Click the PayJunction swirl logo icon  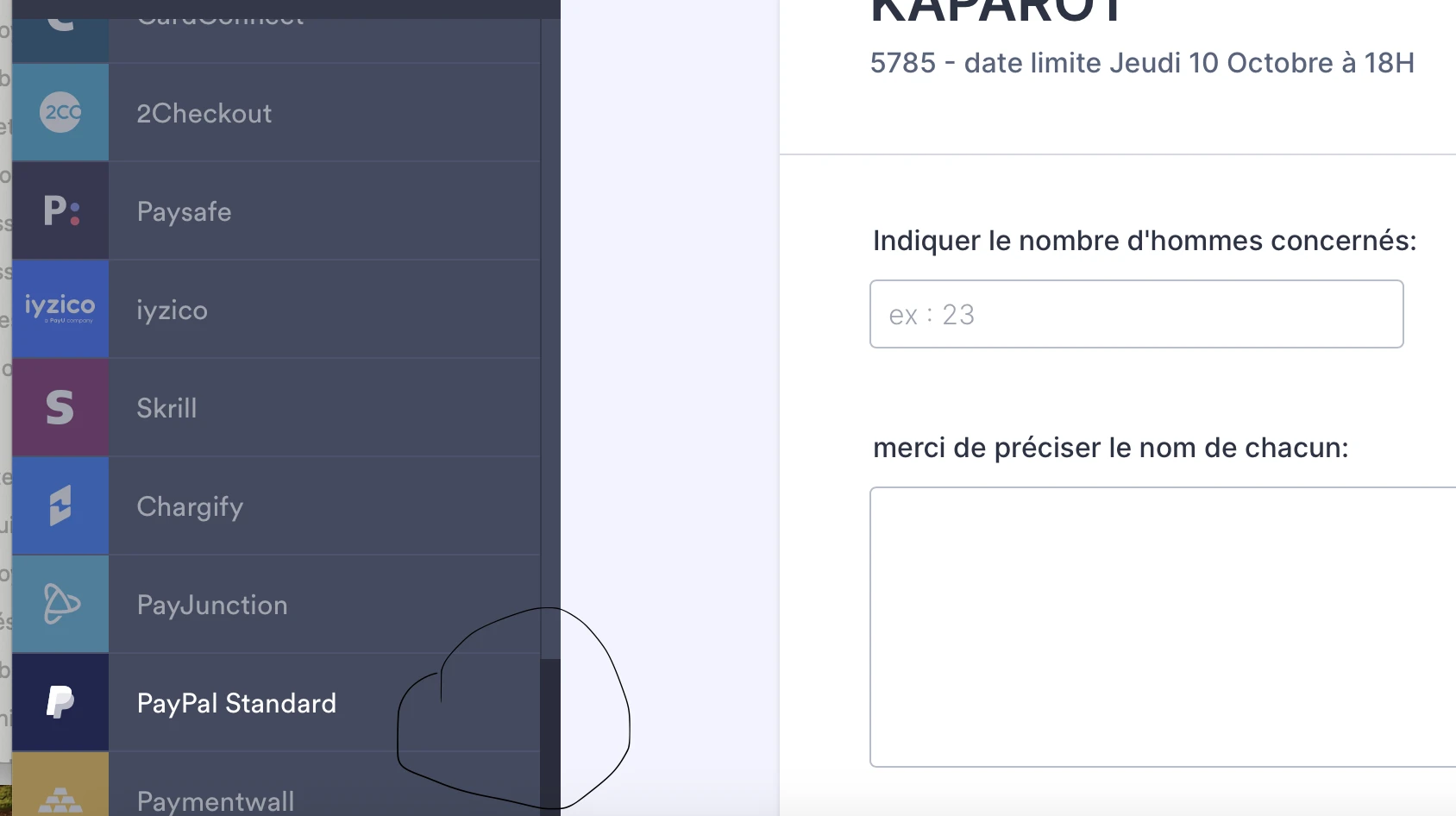60,604
